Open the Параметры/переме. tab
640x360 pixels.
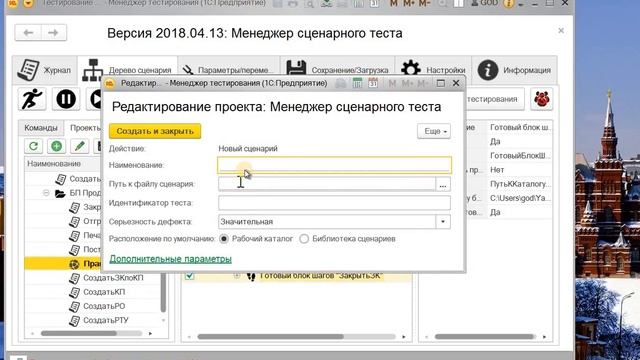click(229, 70)
